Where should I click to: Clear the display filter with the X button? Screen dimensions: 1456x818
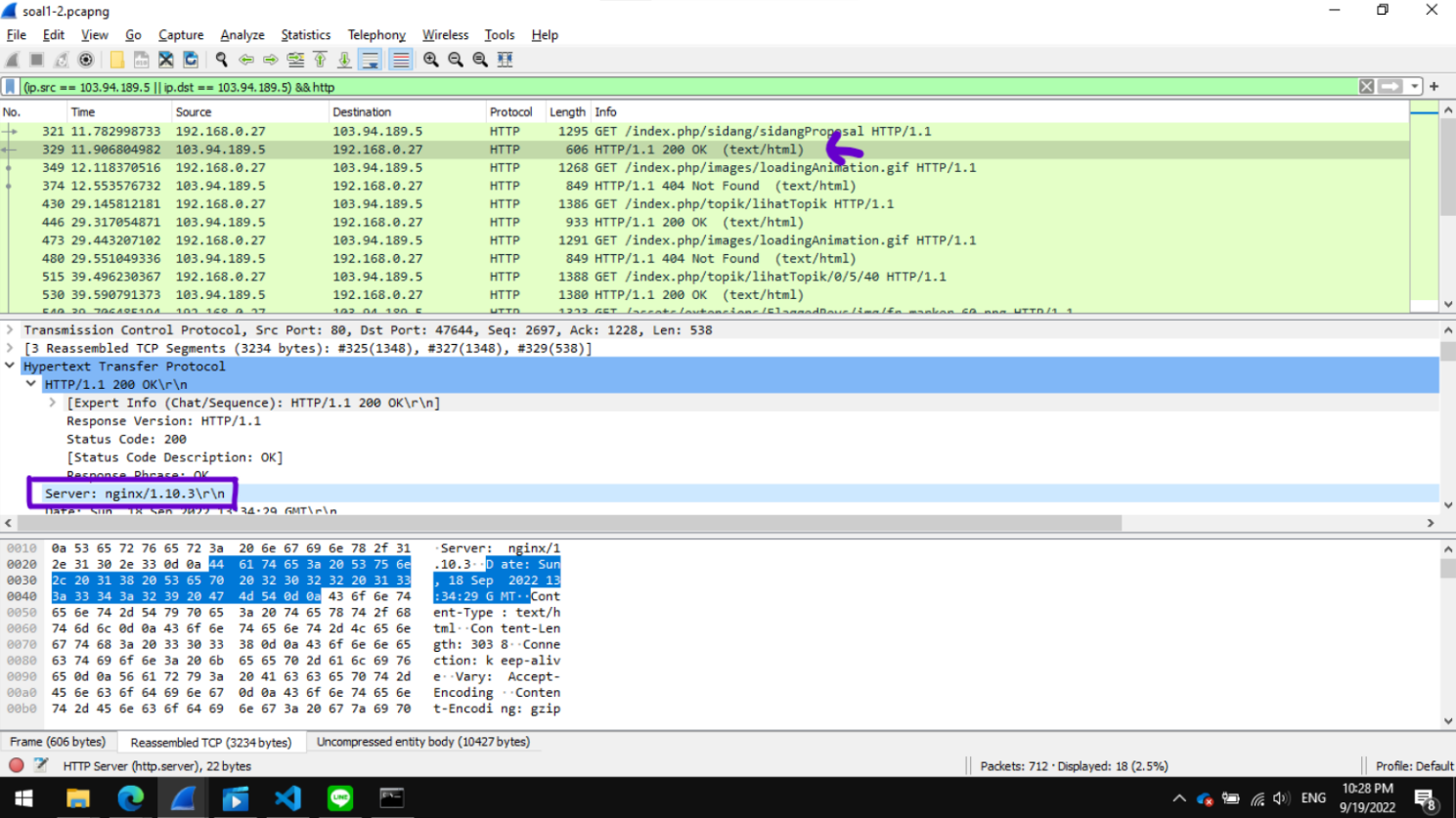[x=1365, y=86]
